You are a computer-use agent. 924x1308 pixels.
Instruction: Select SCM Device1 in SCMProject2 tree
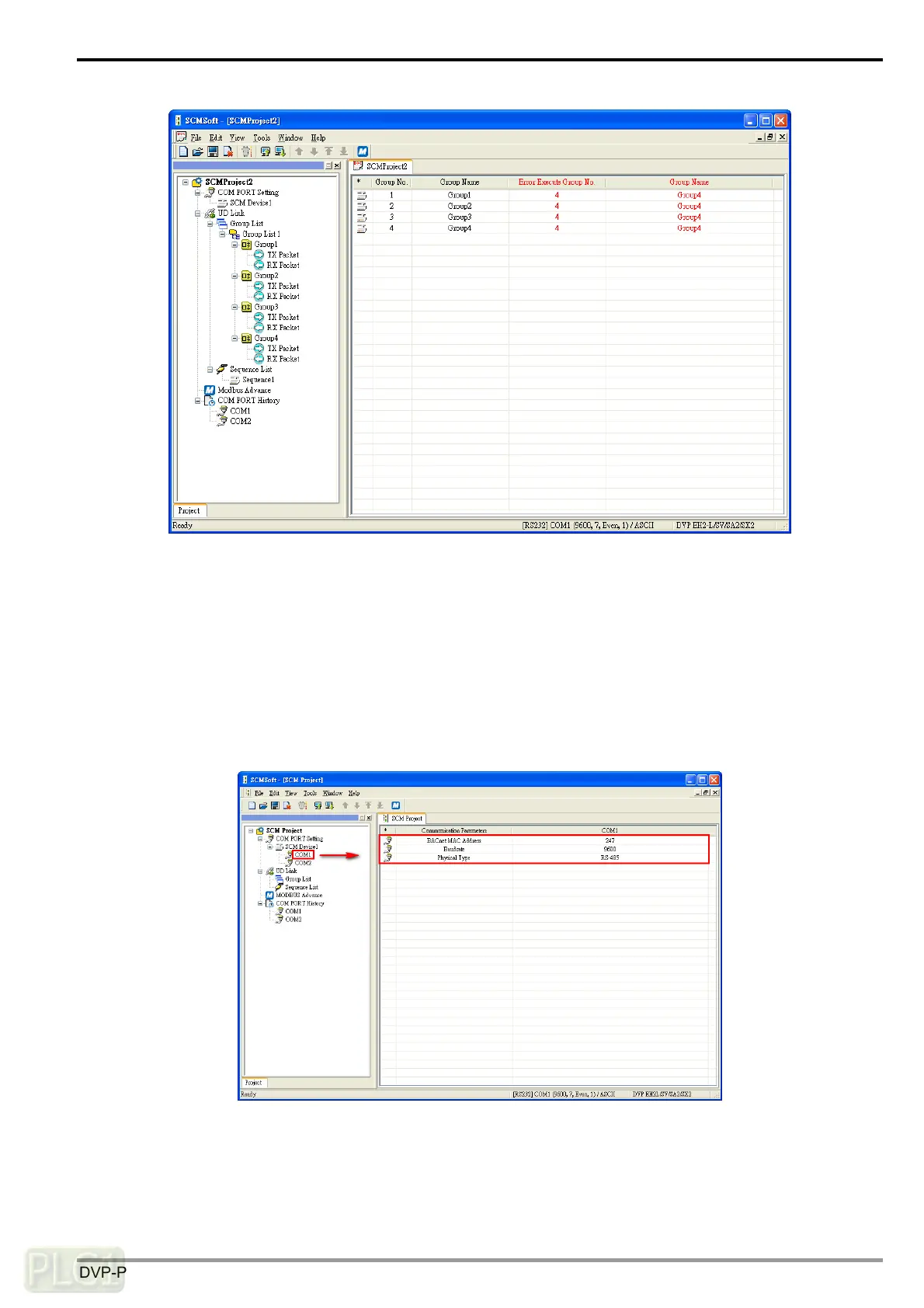pyautogui.click(x=250, y=203)
